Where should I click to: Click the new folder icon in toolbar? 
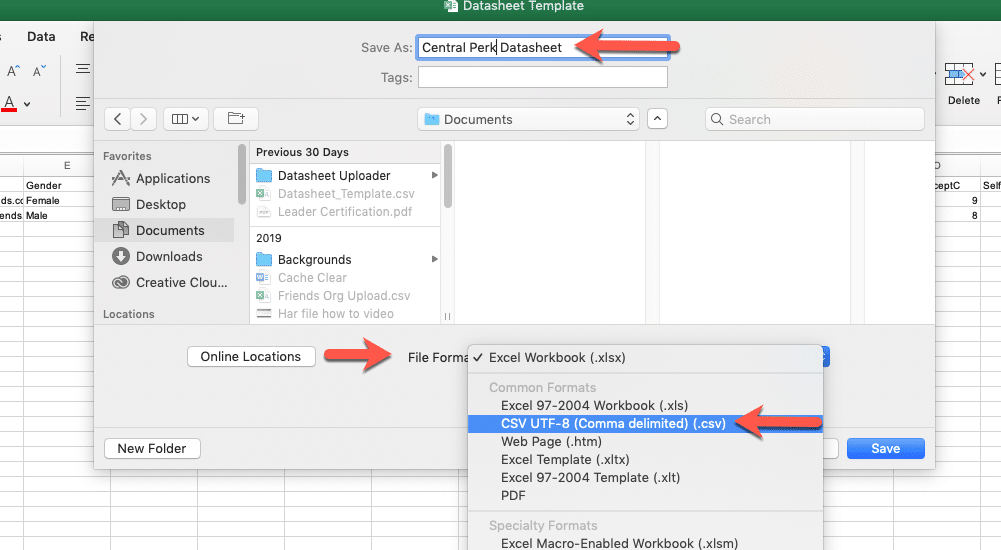[236, 119]
